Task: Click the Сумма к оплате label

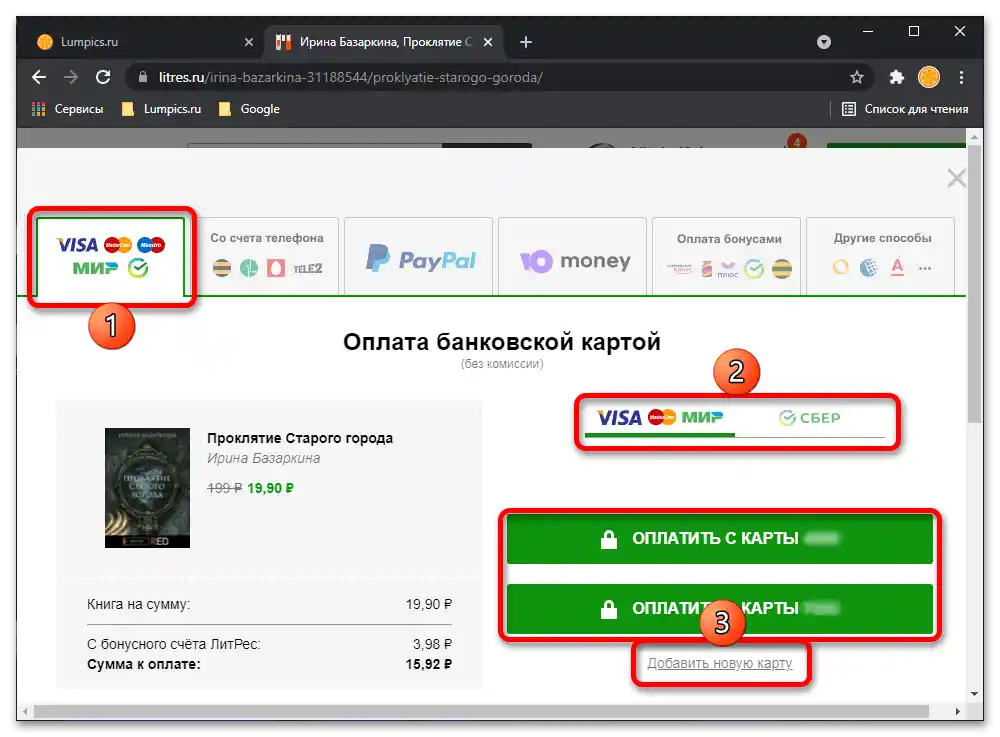Action: click(x=143, y=664)
